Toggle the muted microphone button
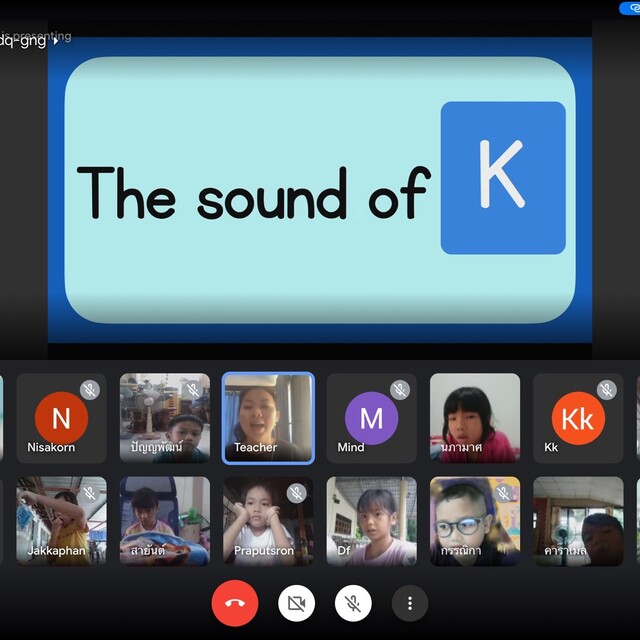 [353, 603]
